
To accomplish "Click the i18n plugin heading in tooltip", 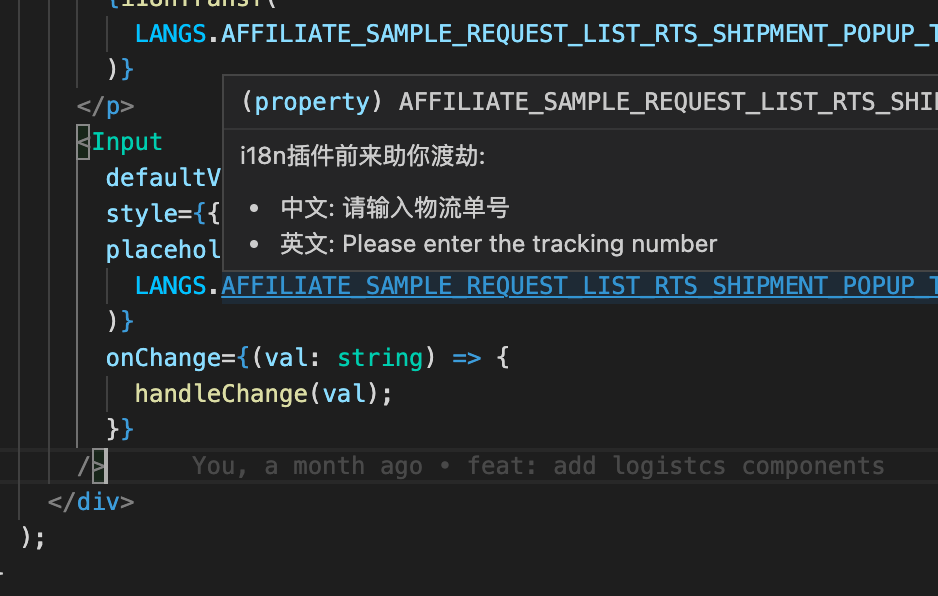I will [363, 156].
